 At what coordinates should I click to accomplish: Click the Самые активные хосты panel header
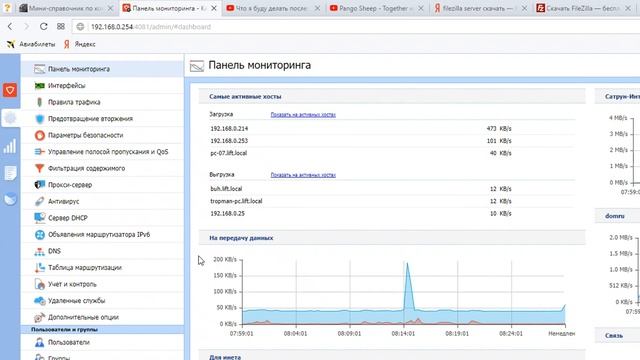click(x=392, y=97)
